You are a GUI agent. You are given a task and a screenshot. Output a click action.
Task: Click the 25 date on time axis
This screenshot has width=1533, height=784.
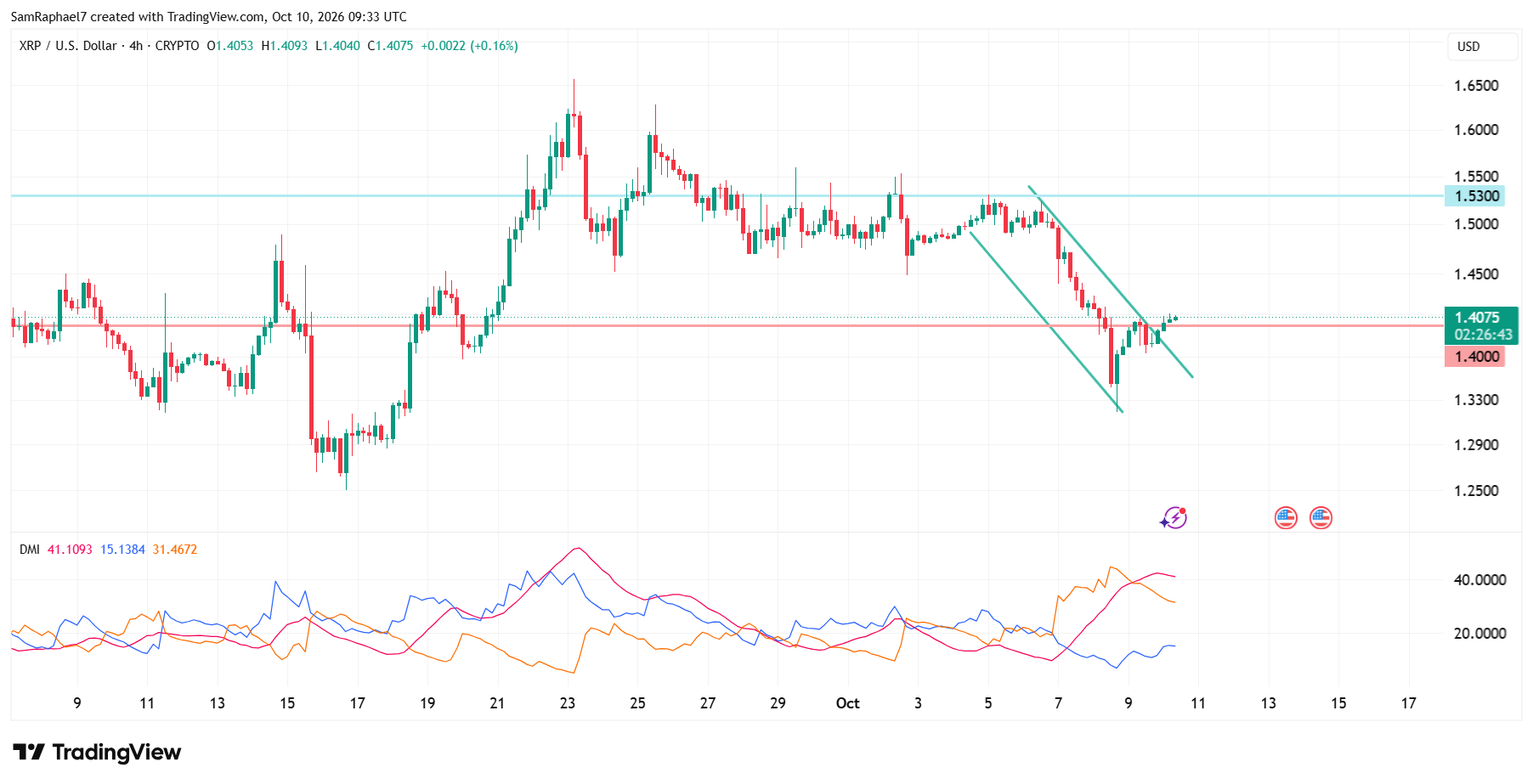click(637, 703)
